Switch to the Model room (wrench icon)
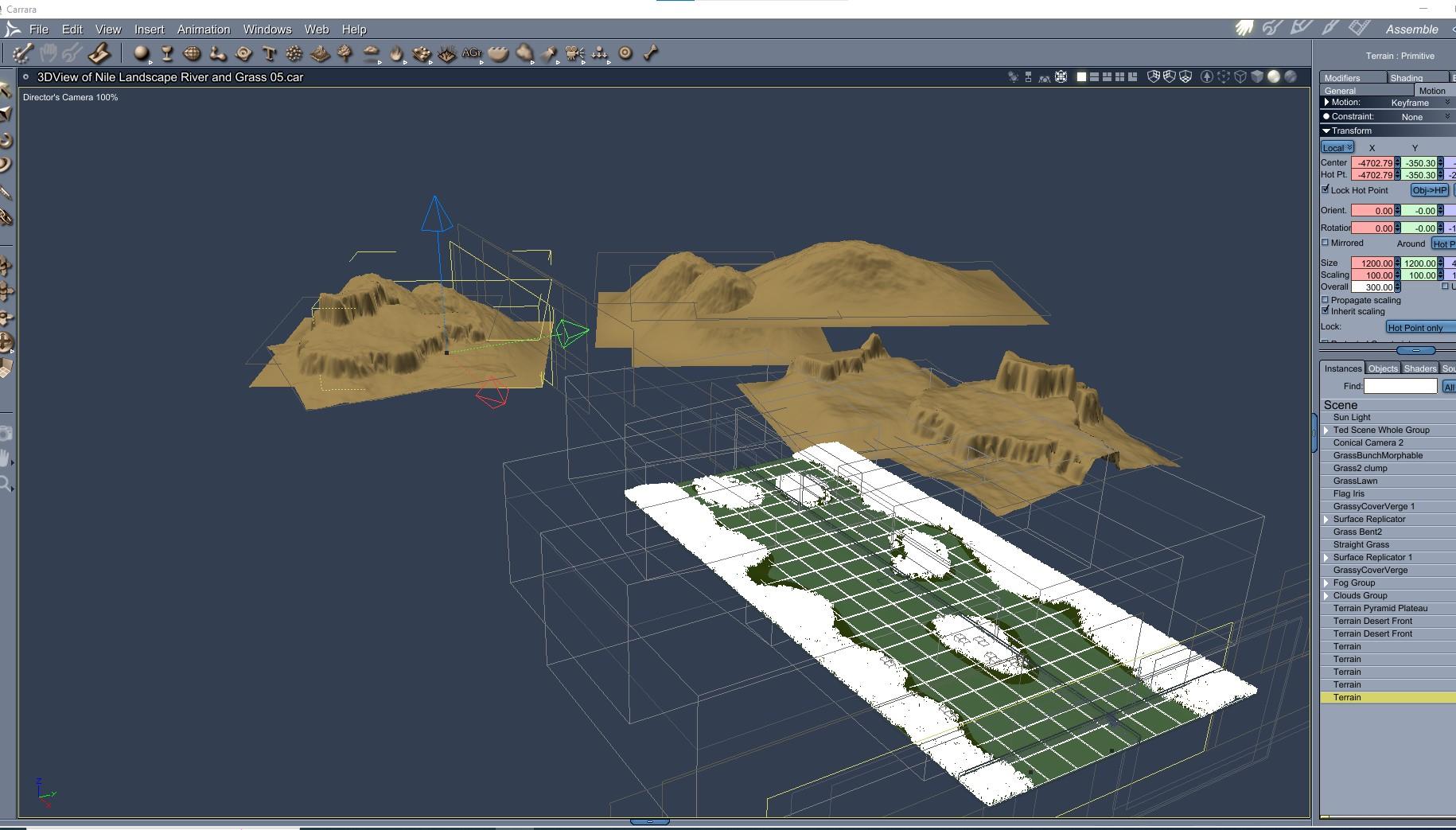The width and height of the screenshot is (1456, 830). (x=1273, y=29)
